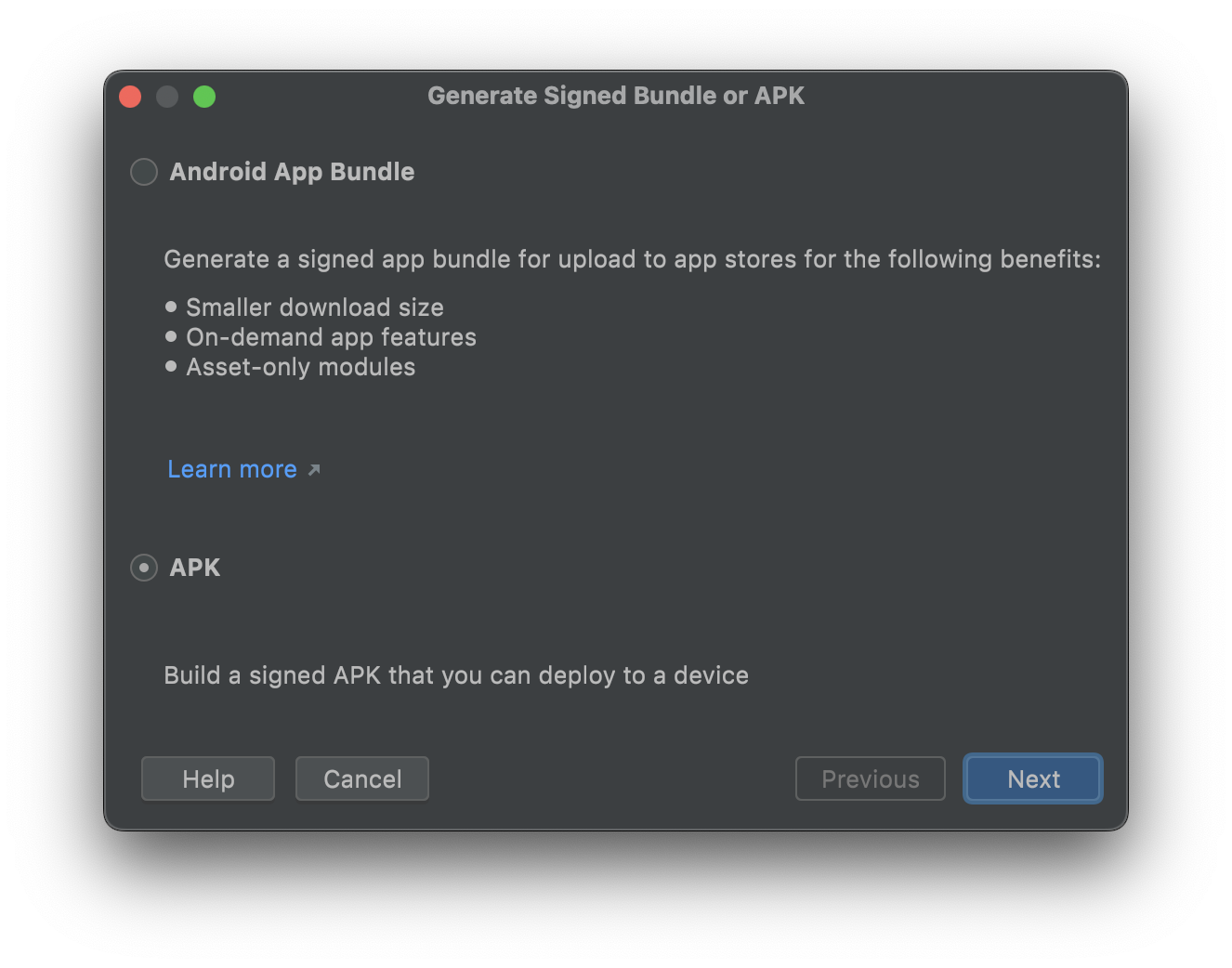Click the red close traffic-light button

pyautogui.click(x=130, y=96)
